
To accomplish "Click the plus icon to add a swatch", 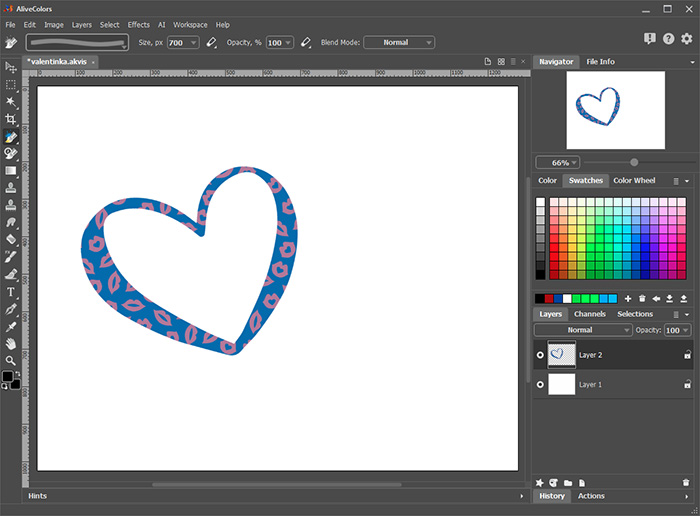I will 628,299.
